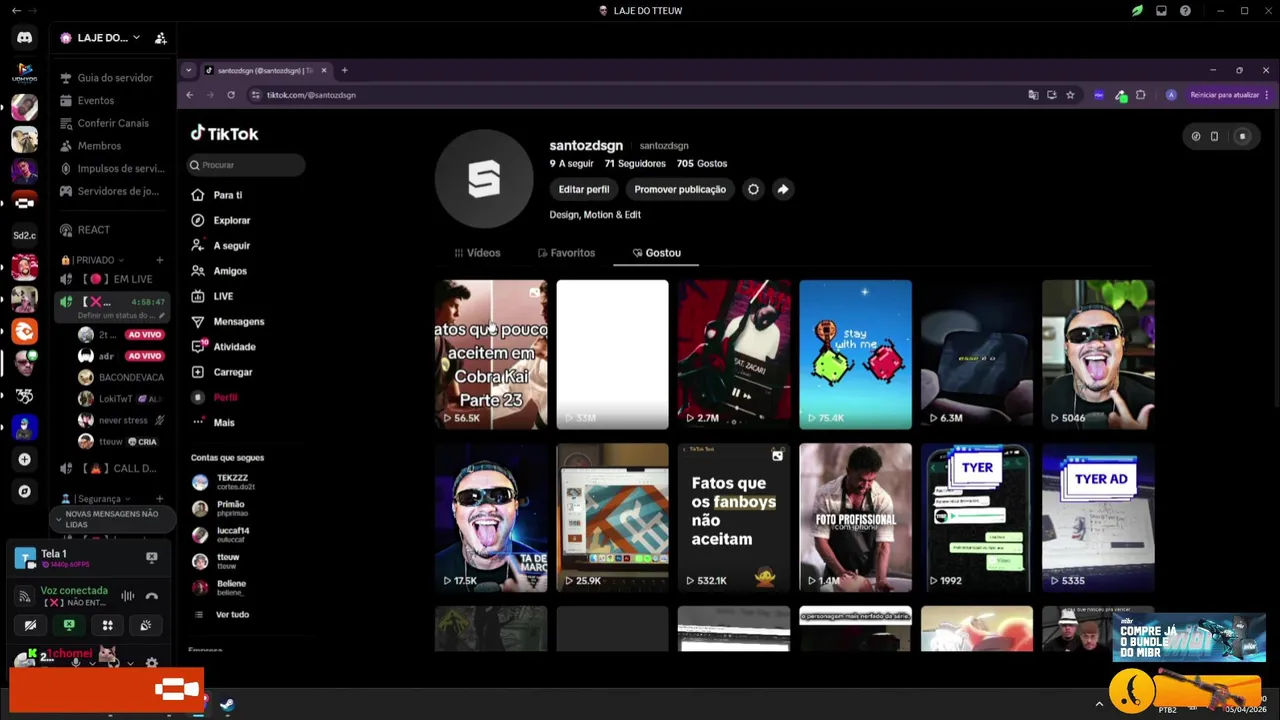Screen dimensions: 1280x720
Task: Open Discord direct messages home icon
Action: 24,38
